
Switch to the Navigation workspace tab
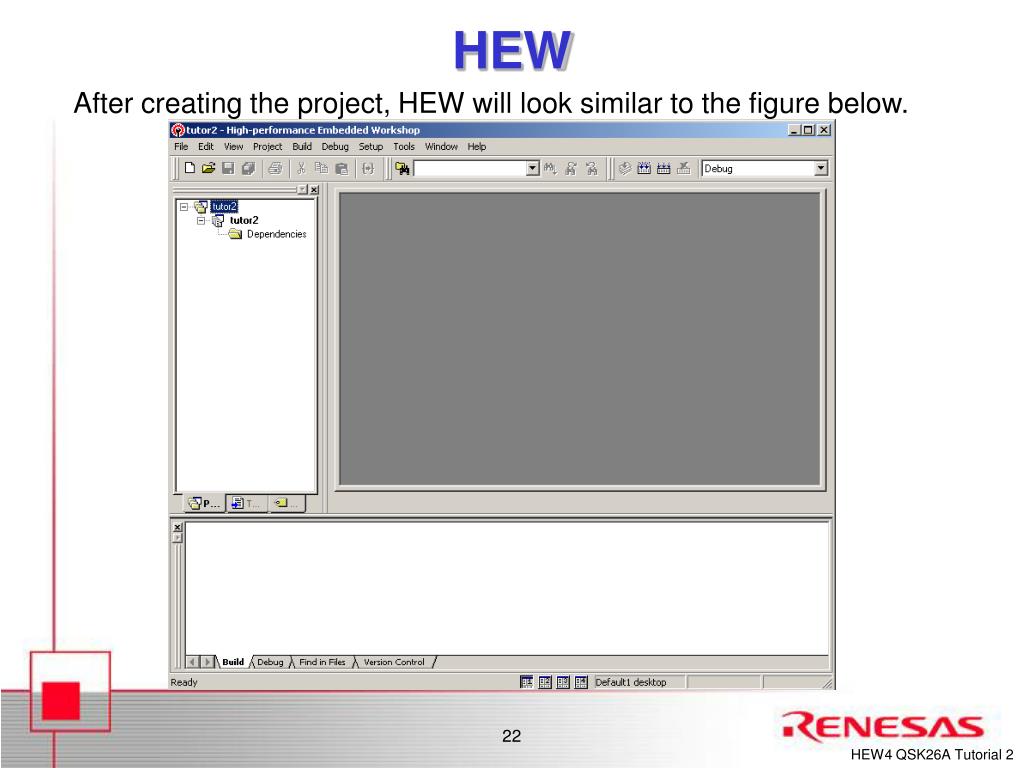(286, 503)
